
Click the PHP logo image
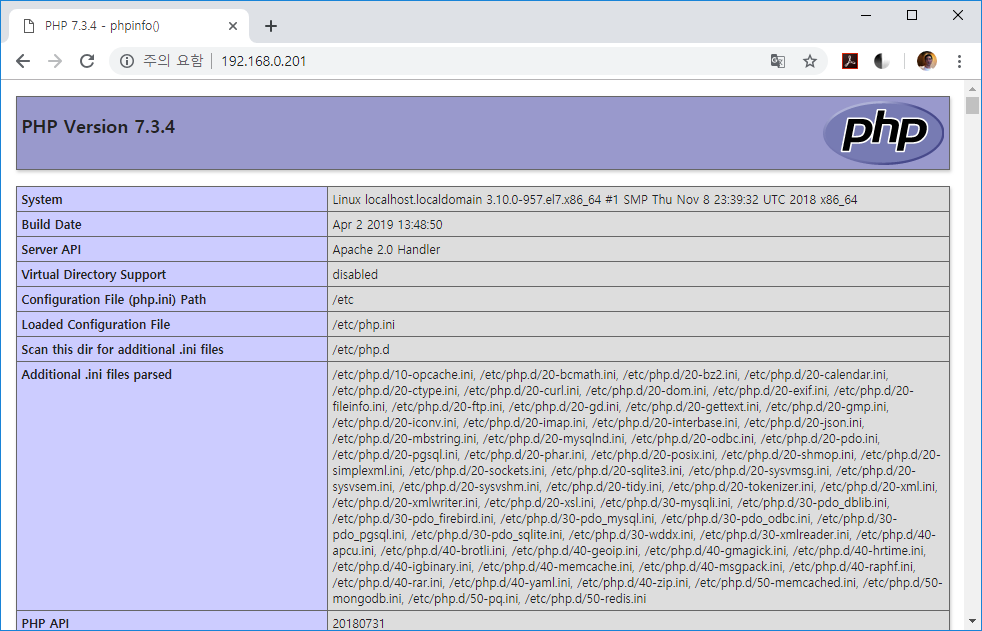[x=883, y=133]
